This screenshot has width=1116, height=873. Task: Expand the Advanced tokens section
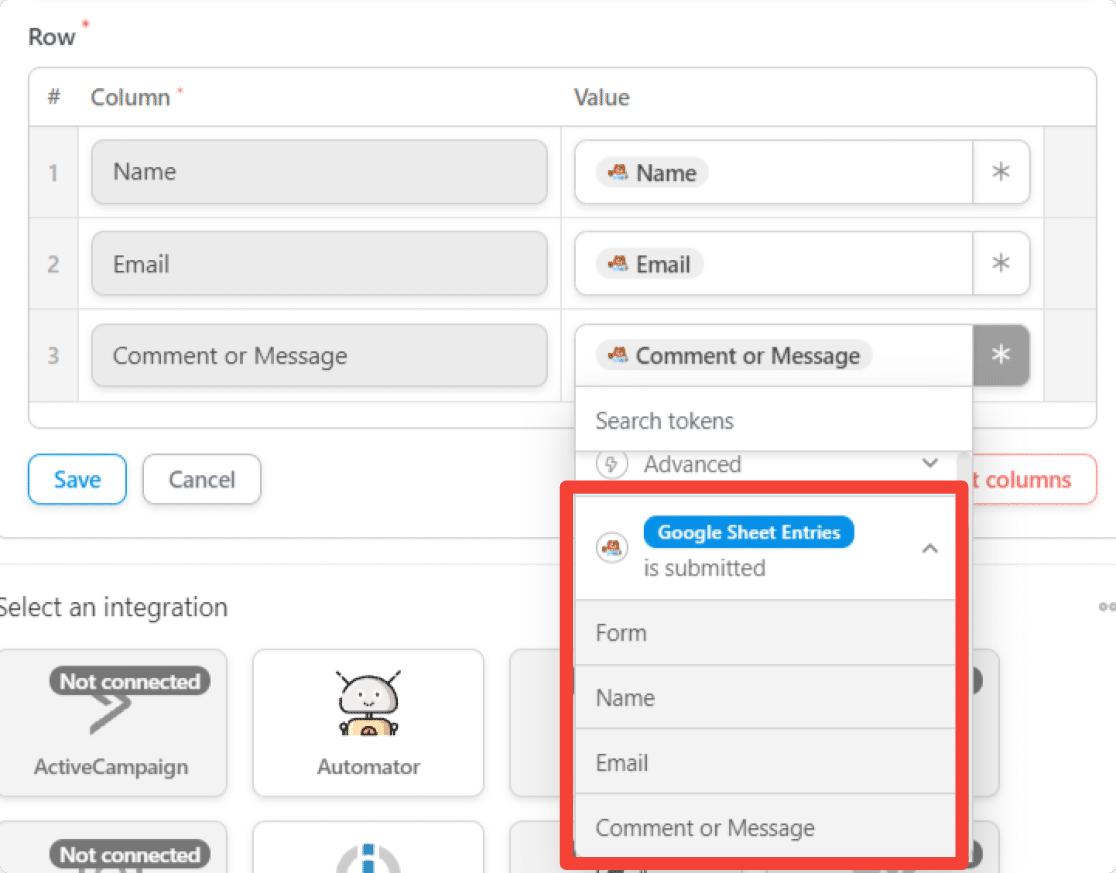929,464
